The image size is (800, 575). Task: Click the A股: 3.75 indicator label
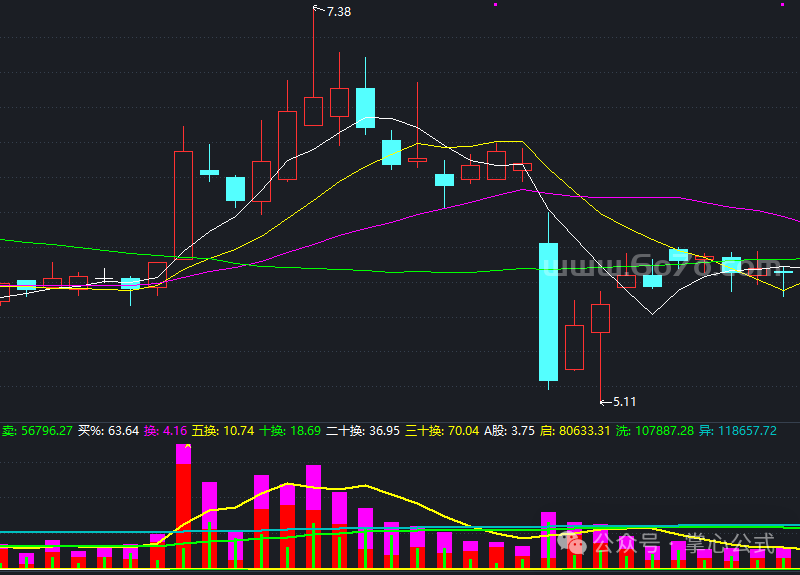click(509, 431)
